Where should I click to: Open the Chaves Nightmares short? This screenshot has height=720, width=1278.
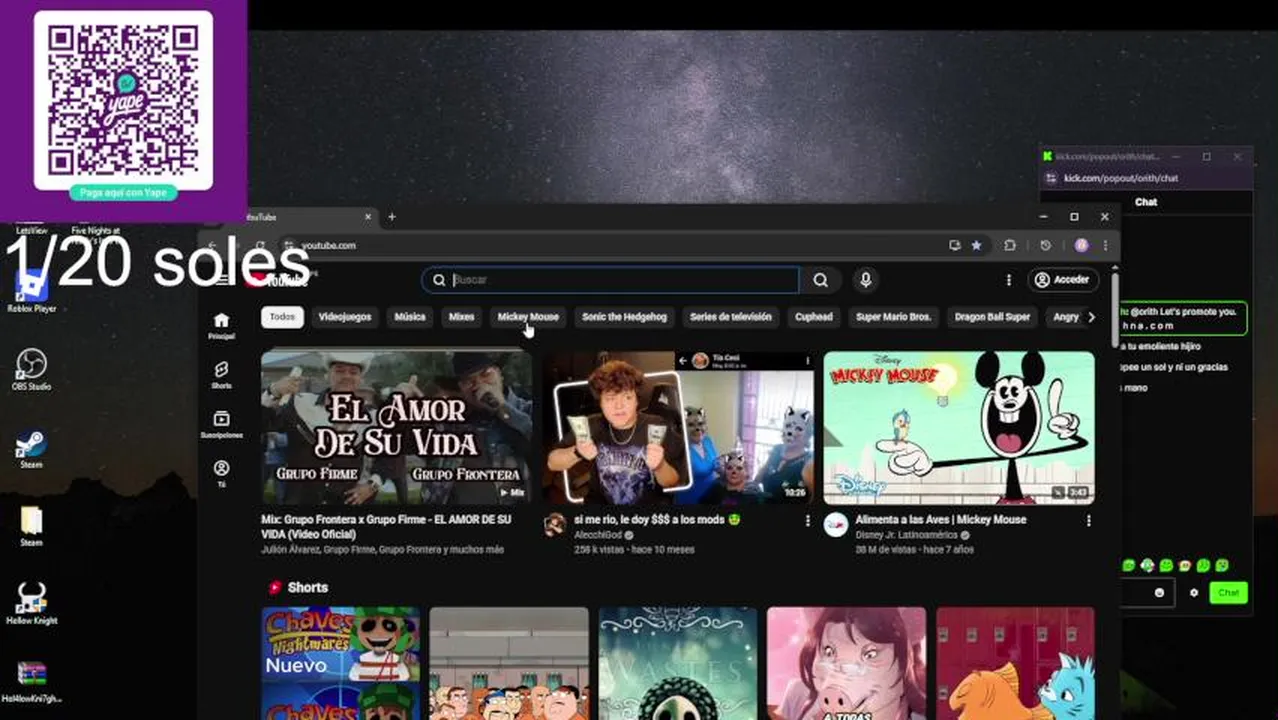341,663
